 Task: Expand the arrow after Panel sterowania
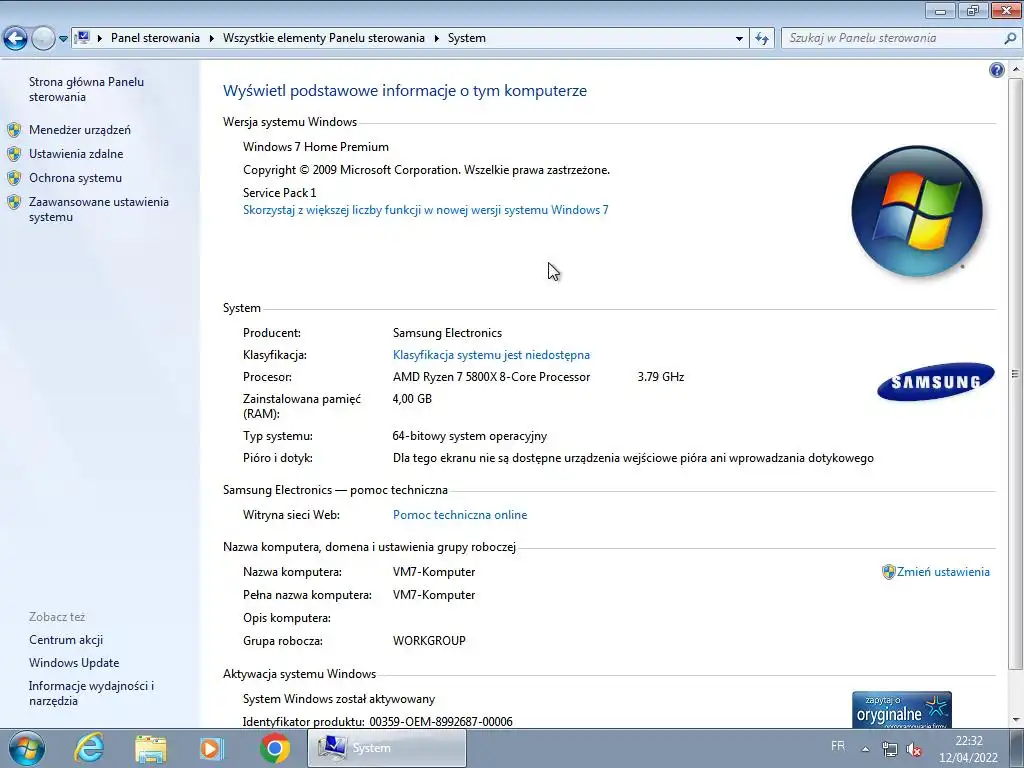(x=212, y=39)
